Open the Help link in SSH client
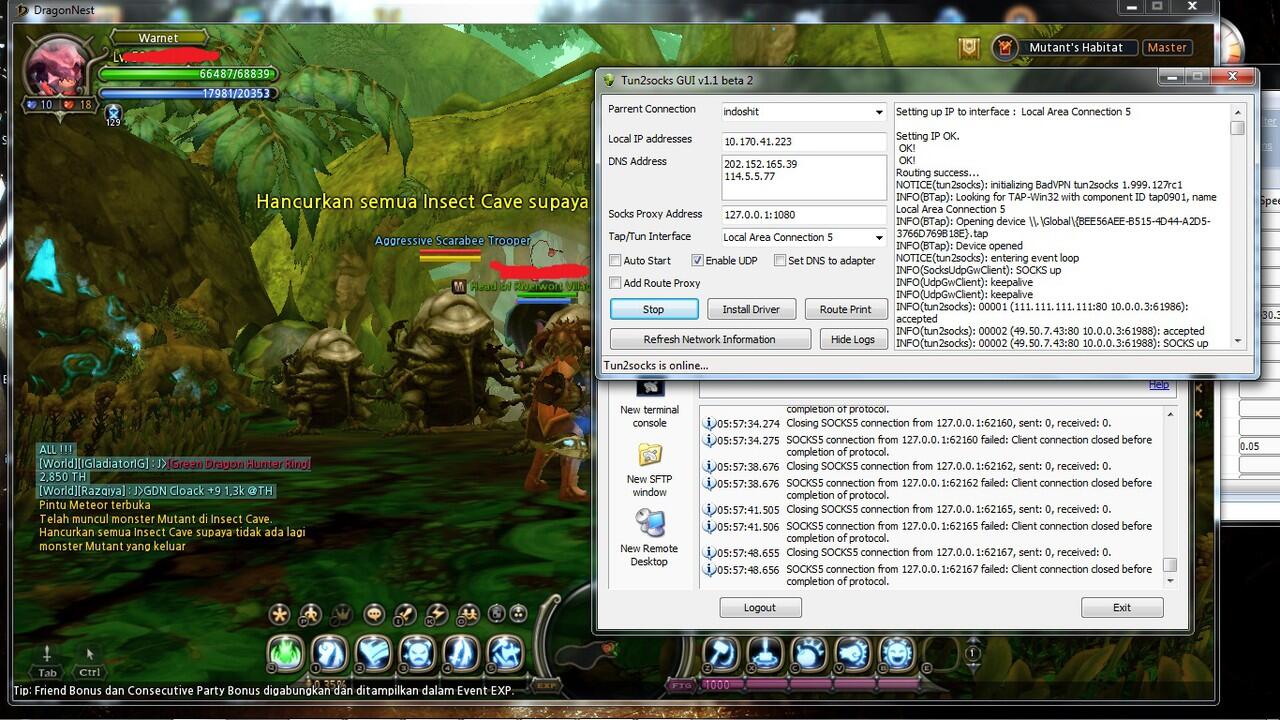1280x720 pixels. [x=1159, y=385]
